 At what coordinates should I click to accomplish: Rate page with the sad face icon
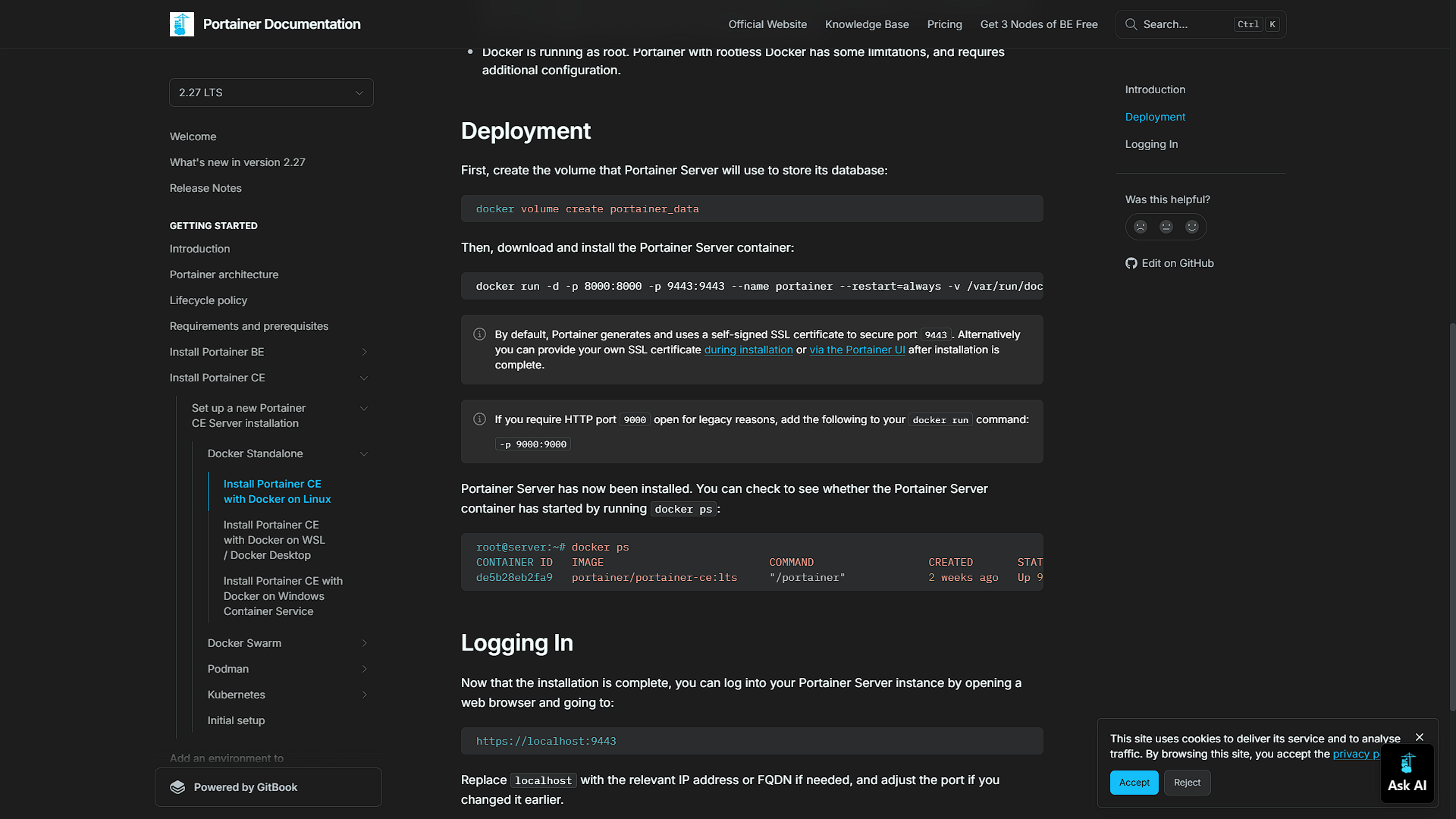click(x=1141, y=227)
